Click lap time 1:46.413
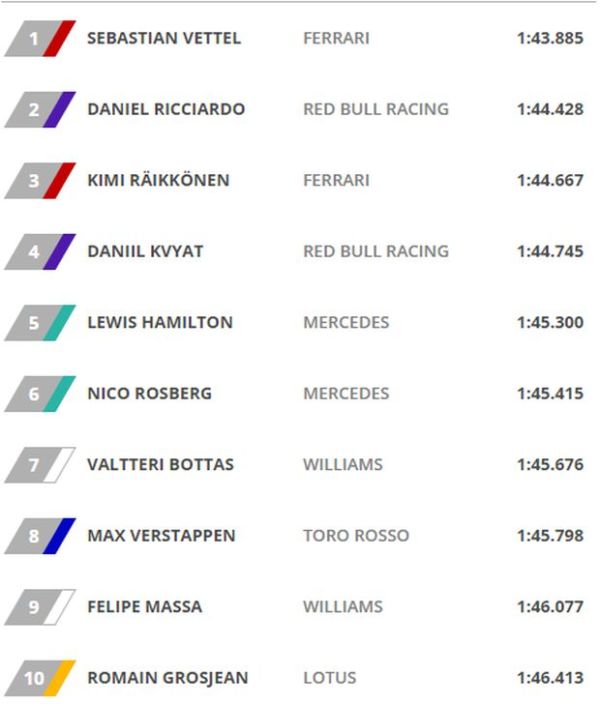This screenshot has width=600, height=704. pyautogui.click(x=550, y=678)
